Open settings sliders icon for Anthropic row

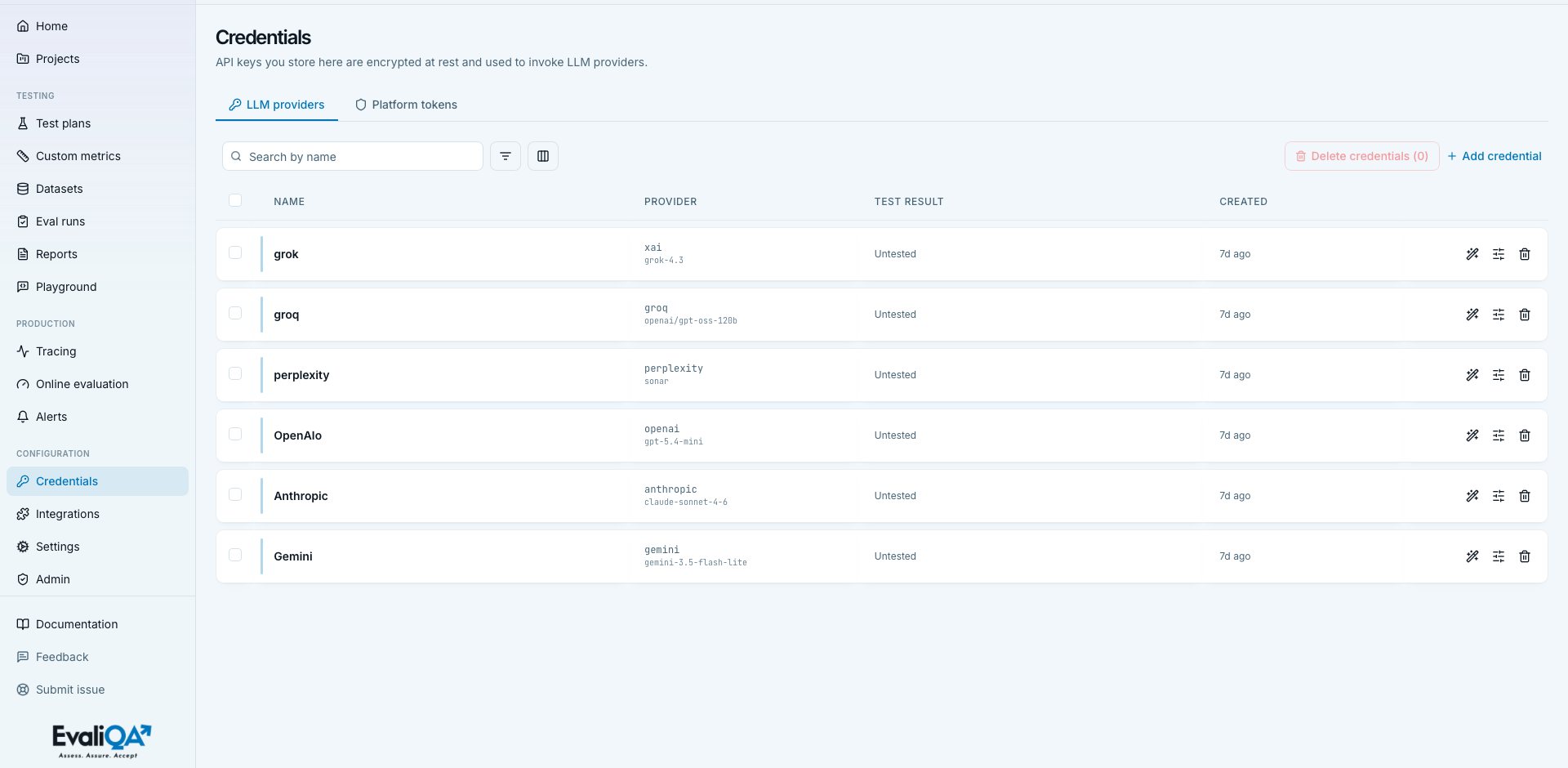pos(1499,496)
